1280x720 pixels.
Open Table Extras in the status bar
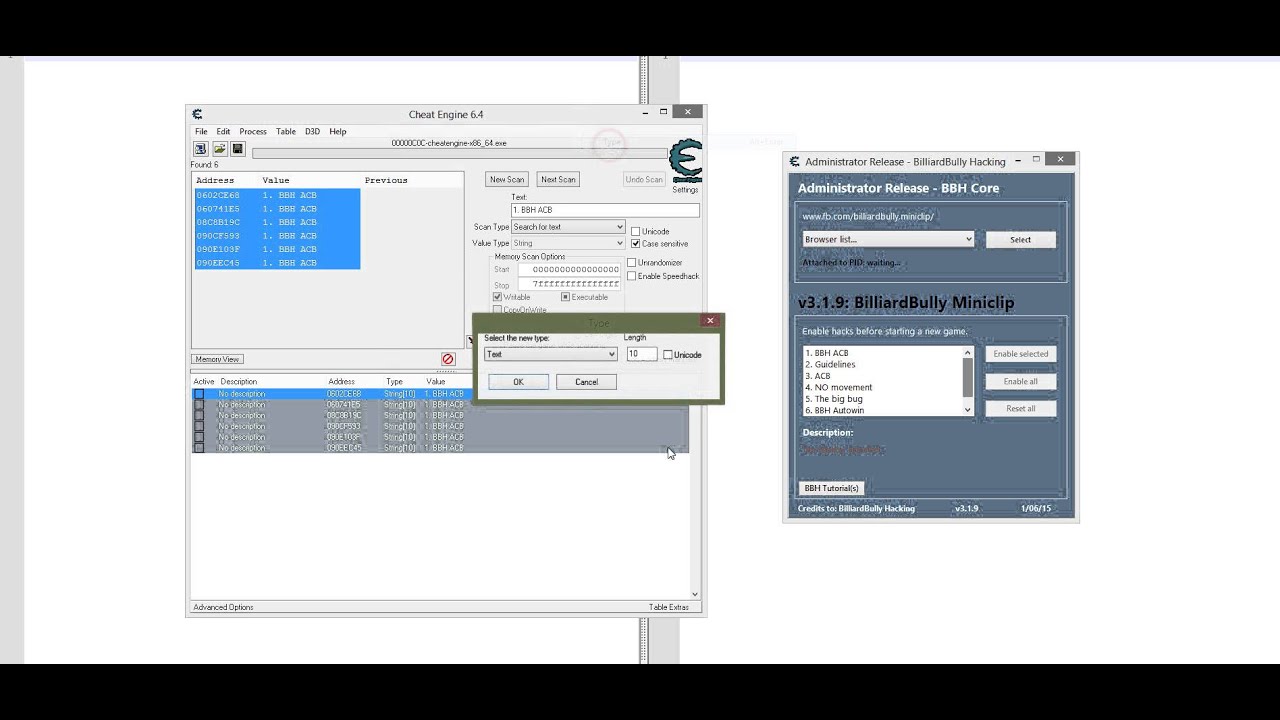669,607
